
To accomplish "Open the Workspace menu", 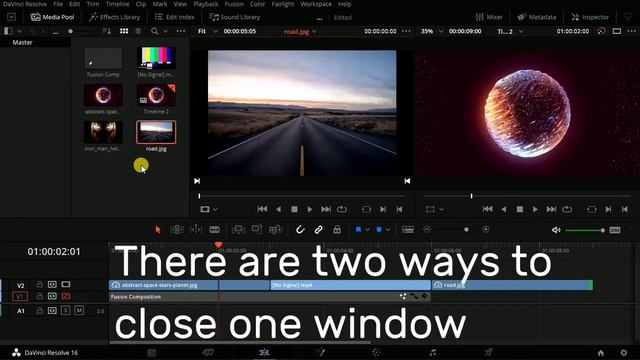I will point(316,4).
